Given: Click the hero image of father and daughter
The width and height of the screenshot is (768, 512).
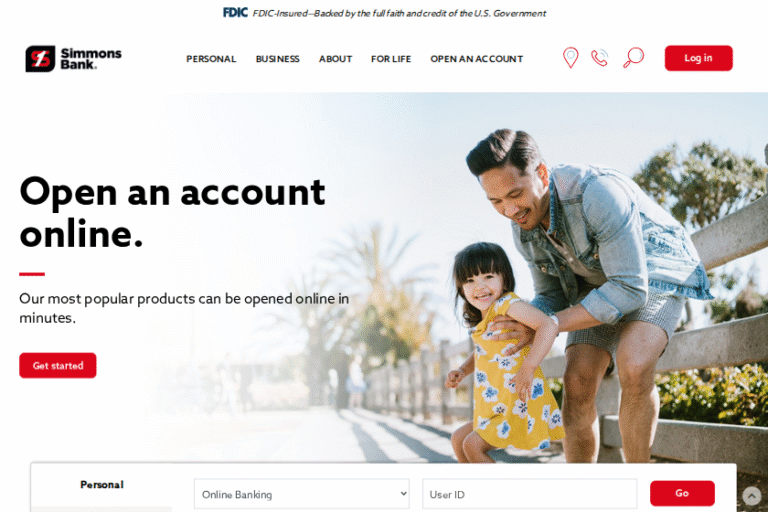Looking at the screenshot, I should tap(563, 294).
